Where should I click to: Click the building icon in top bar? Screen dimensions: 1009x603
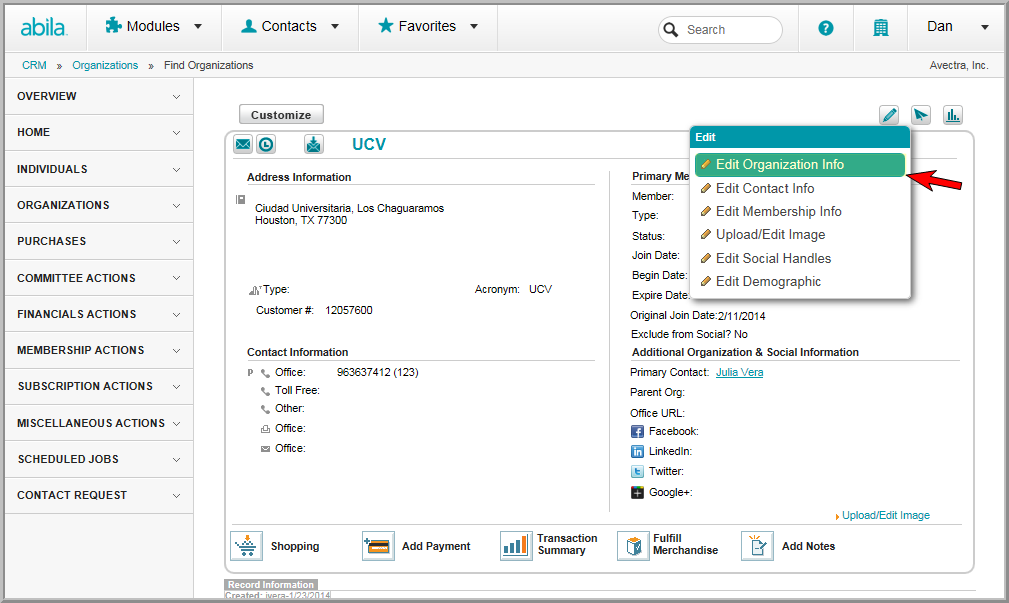pyautogui.click(x=880, y=28)
